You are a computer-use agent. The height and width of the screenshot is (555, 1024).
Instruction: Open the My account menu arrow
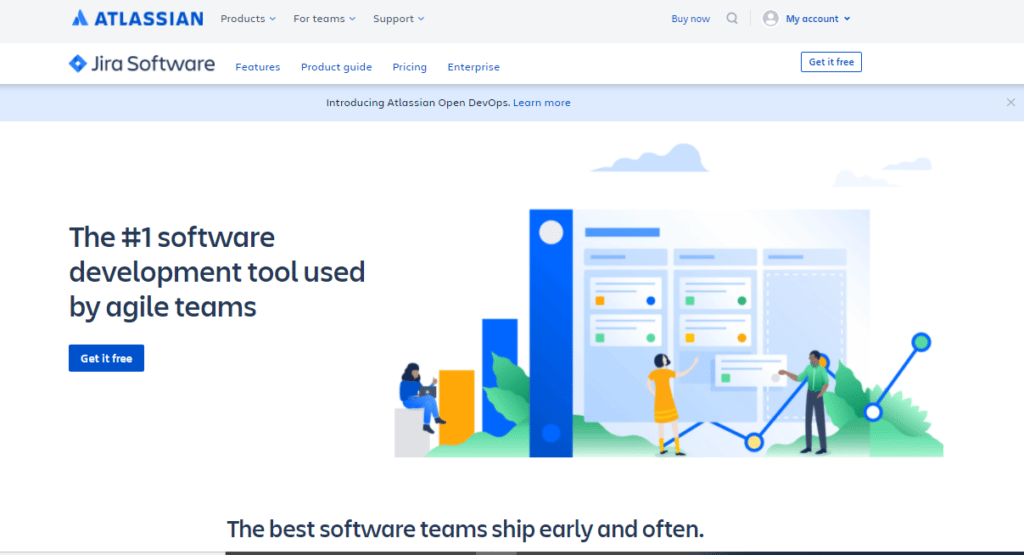pos(847,19)
